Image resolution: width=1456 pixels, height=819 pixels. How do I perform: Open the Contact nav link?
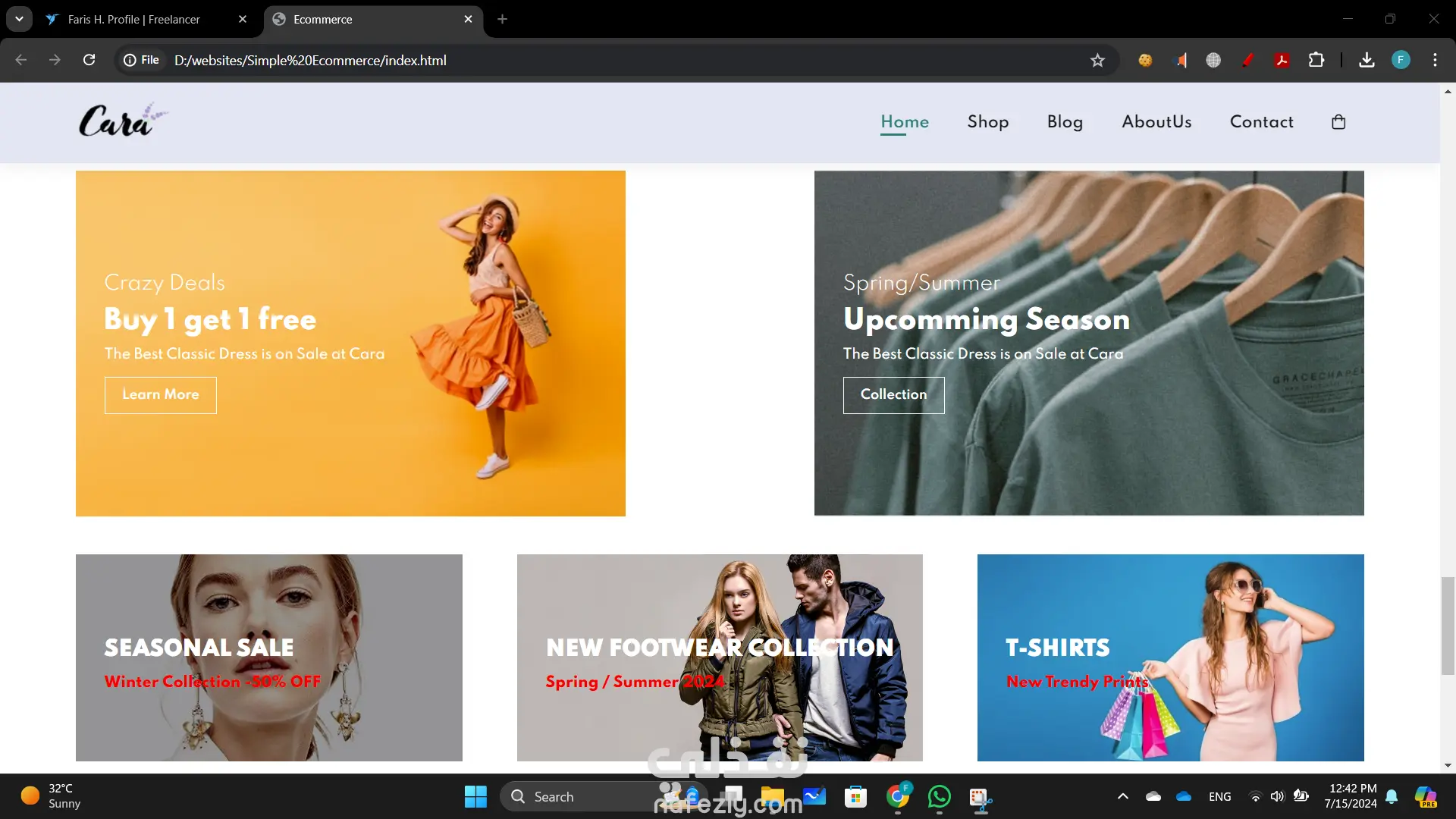click(1261, 122)
